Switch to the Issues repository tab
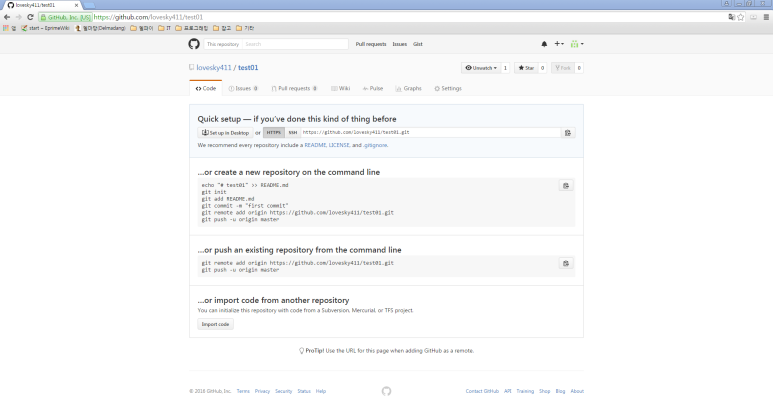The height and width of the screenshot is (419, 773). point(243,88)
